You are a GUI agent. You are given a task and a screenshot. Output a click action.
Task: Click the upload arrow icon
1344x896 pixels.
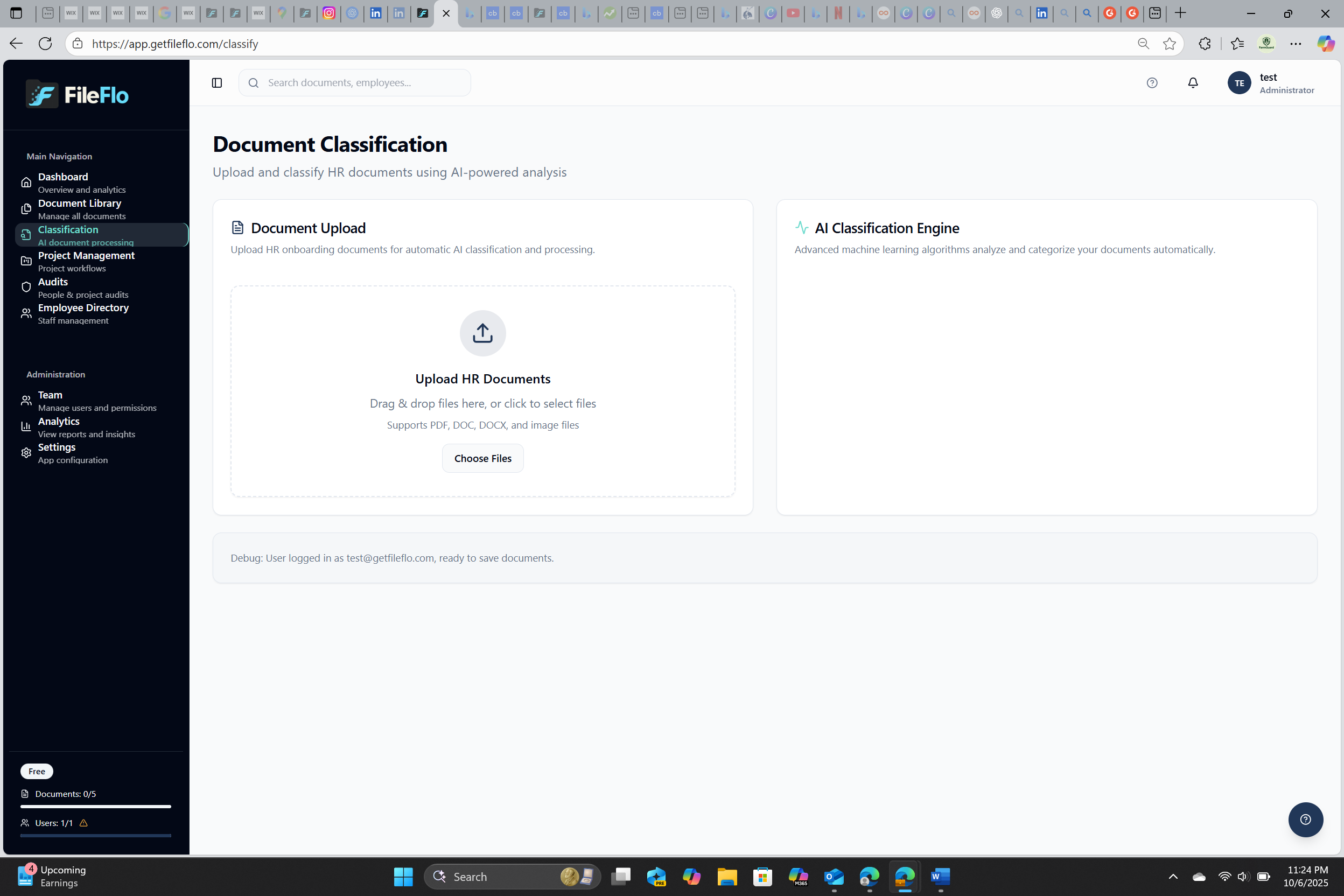[482, 333]
